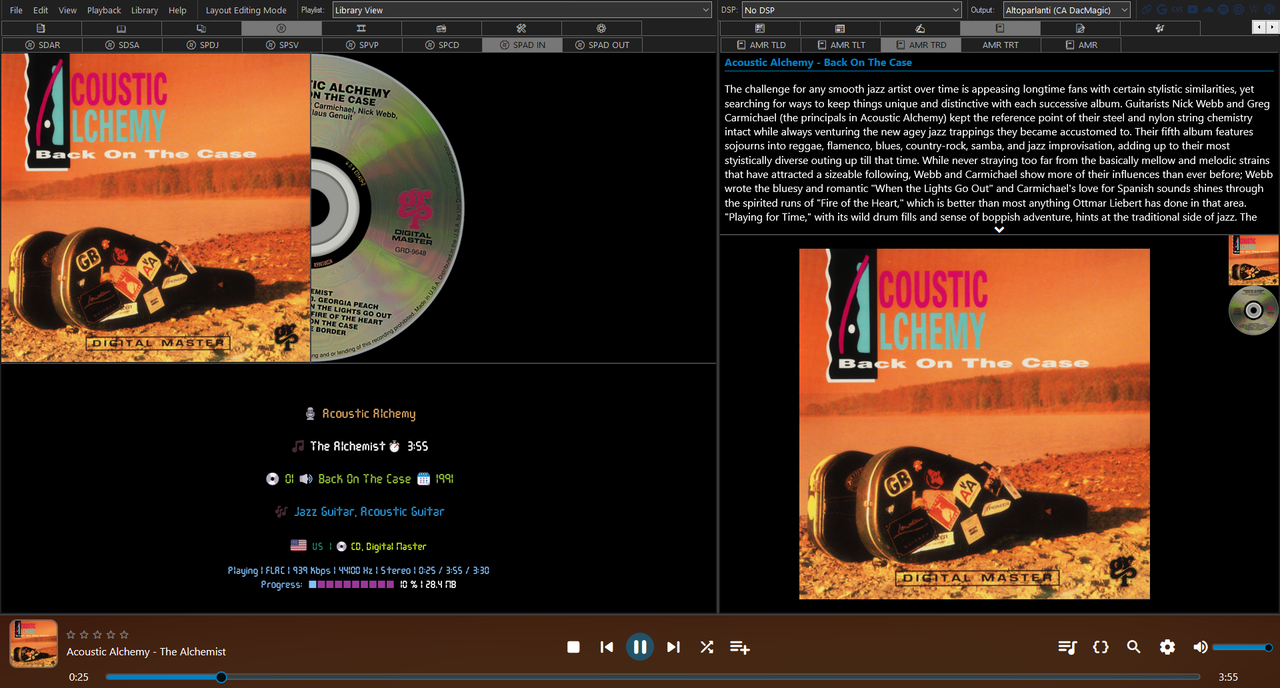Open settings gear in bottom bar
The width and height of the screenshot is (1280, 688).
(1167, 647)
